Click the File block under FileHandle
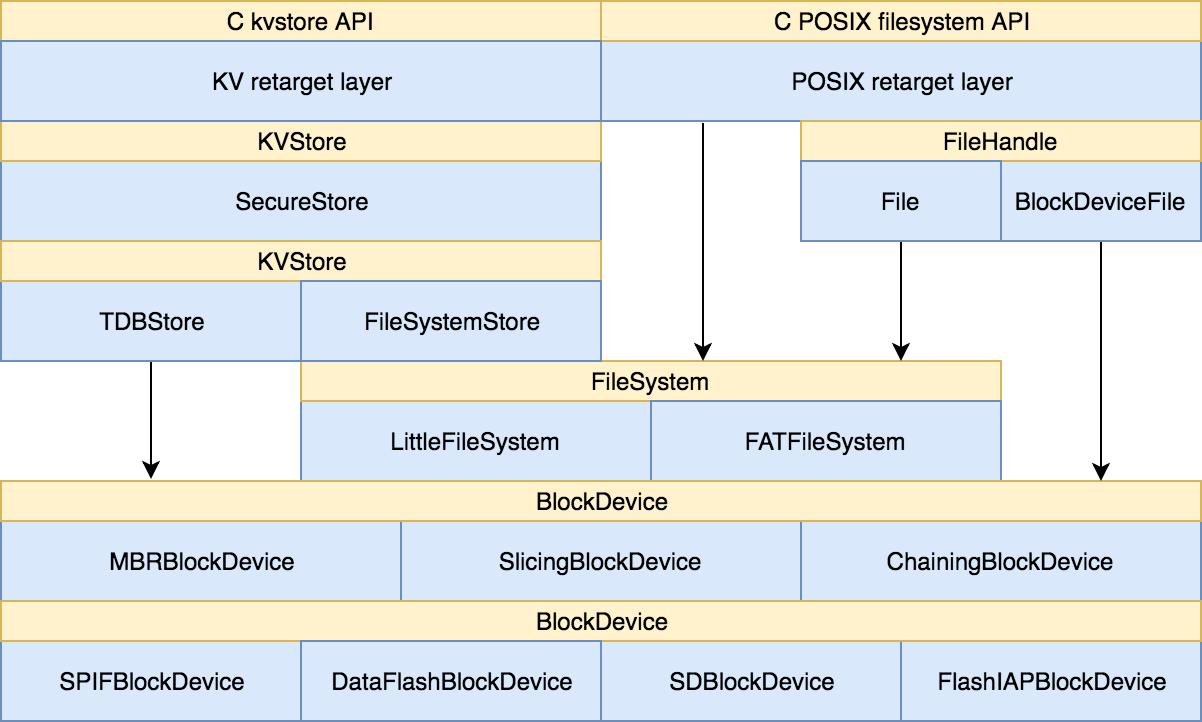This screenshot has height=722, width=1202. pyautogui.click(x=900, y=201)
